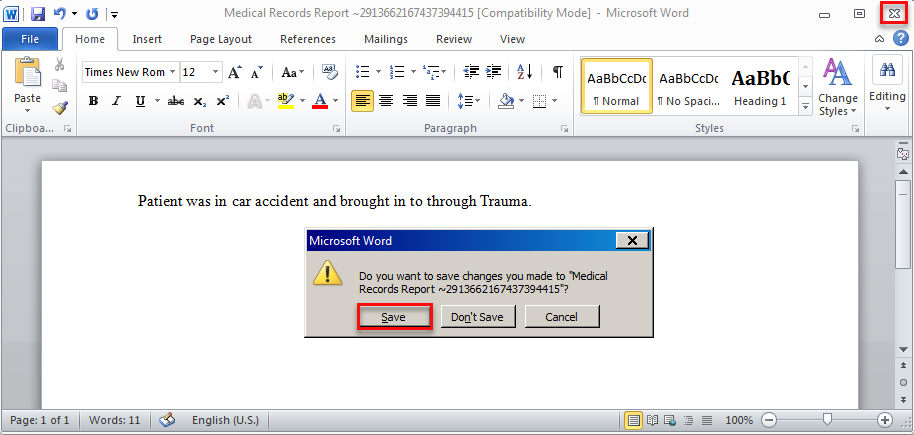Click the Cut scissors icon
The image size is (914, 435).
coord(59,64)
